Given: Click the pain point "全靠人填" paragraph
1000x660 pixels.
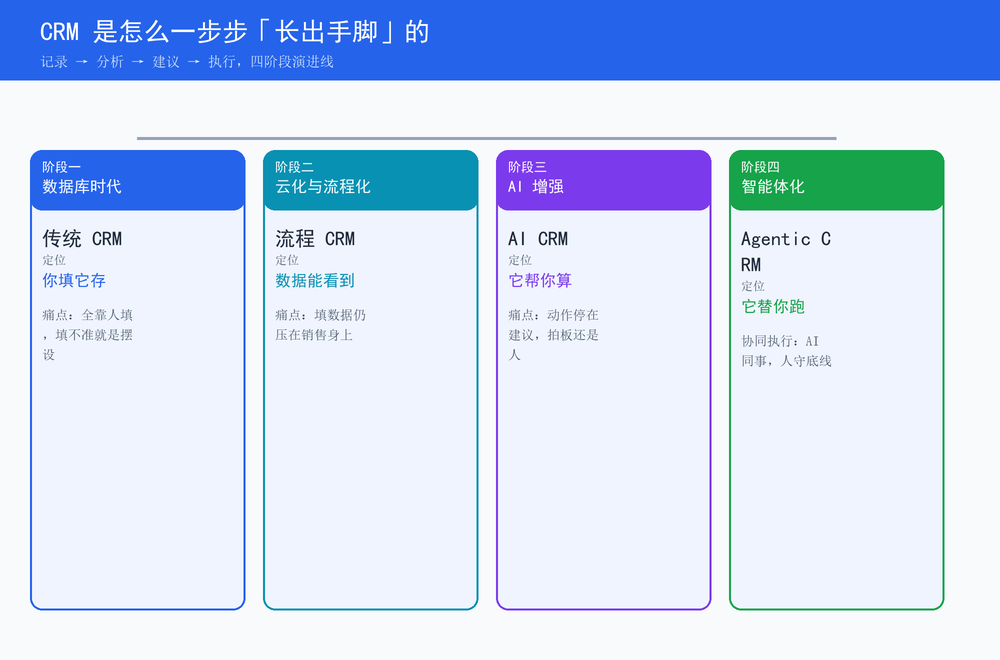Looking at the screenshot, I should coord(87,335).
